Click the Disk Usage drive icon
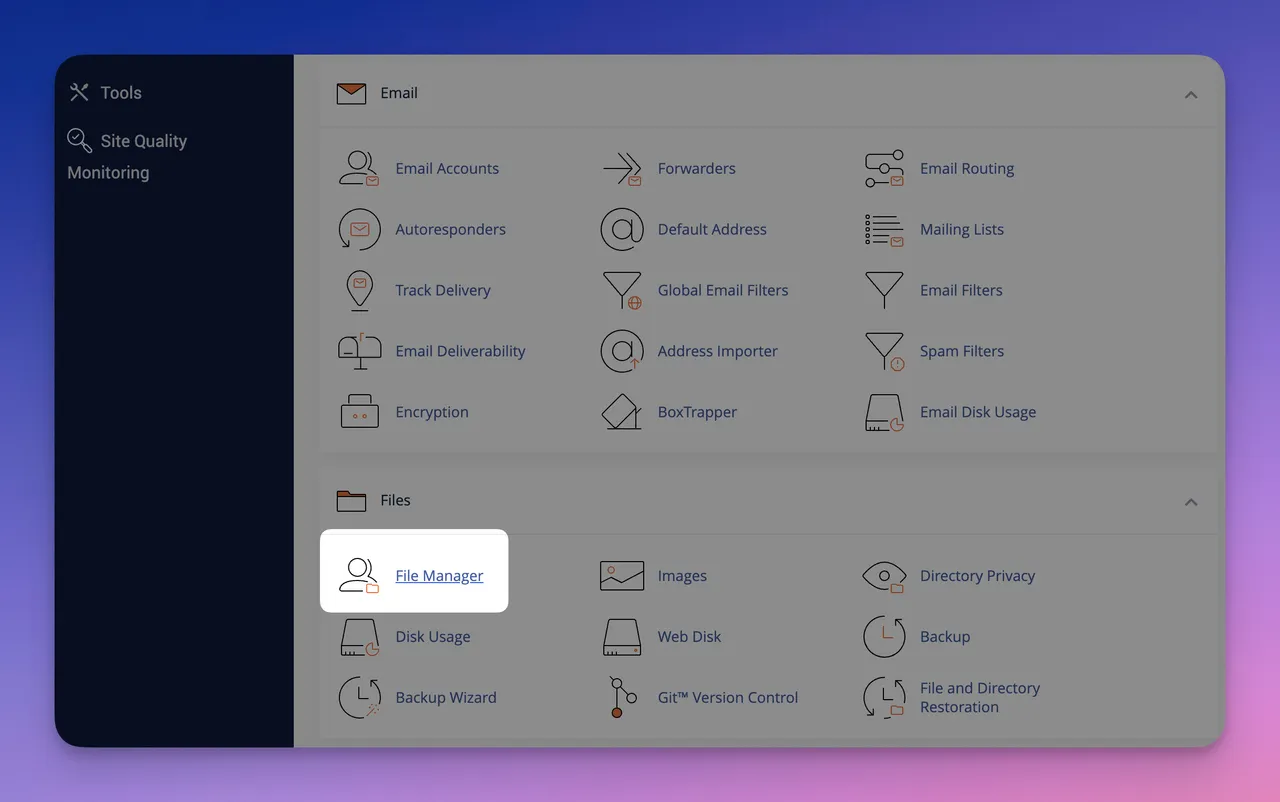This screenshot has height=802, width=1280. click(x=360, y=637)
